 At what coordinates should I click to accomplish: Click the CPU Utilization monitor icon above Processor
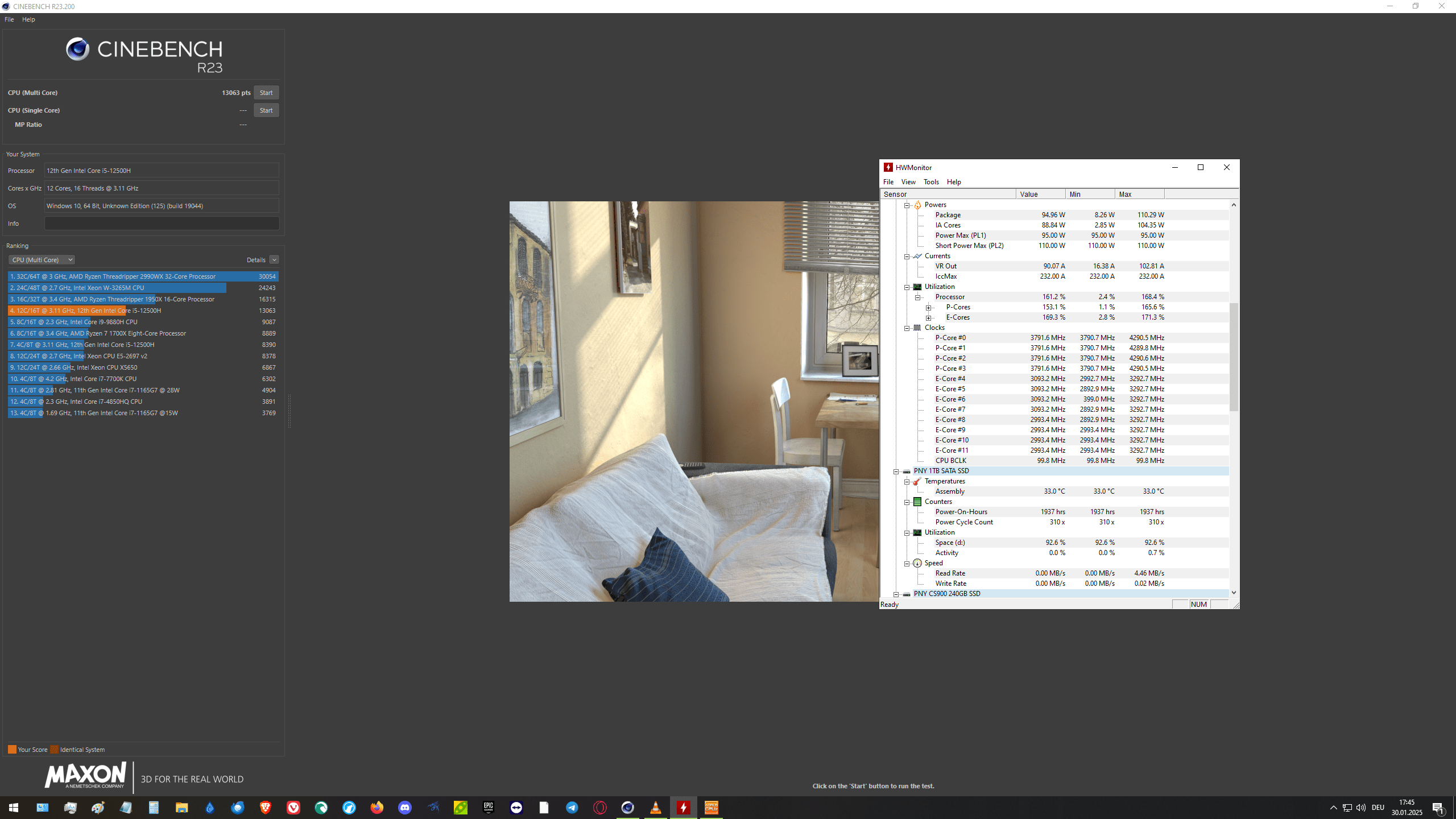tap(917, 287)
